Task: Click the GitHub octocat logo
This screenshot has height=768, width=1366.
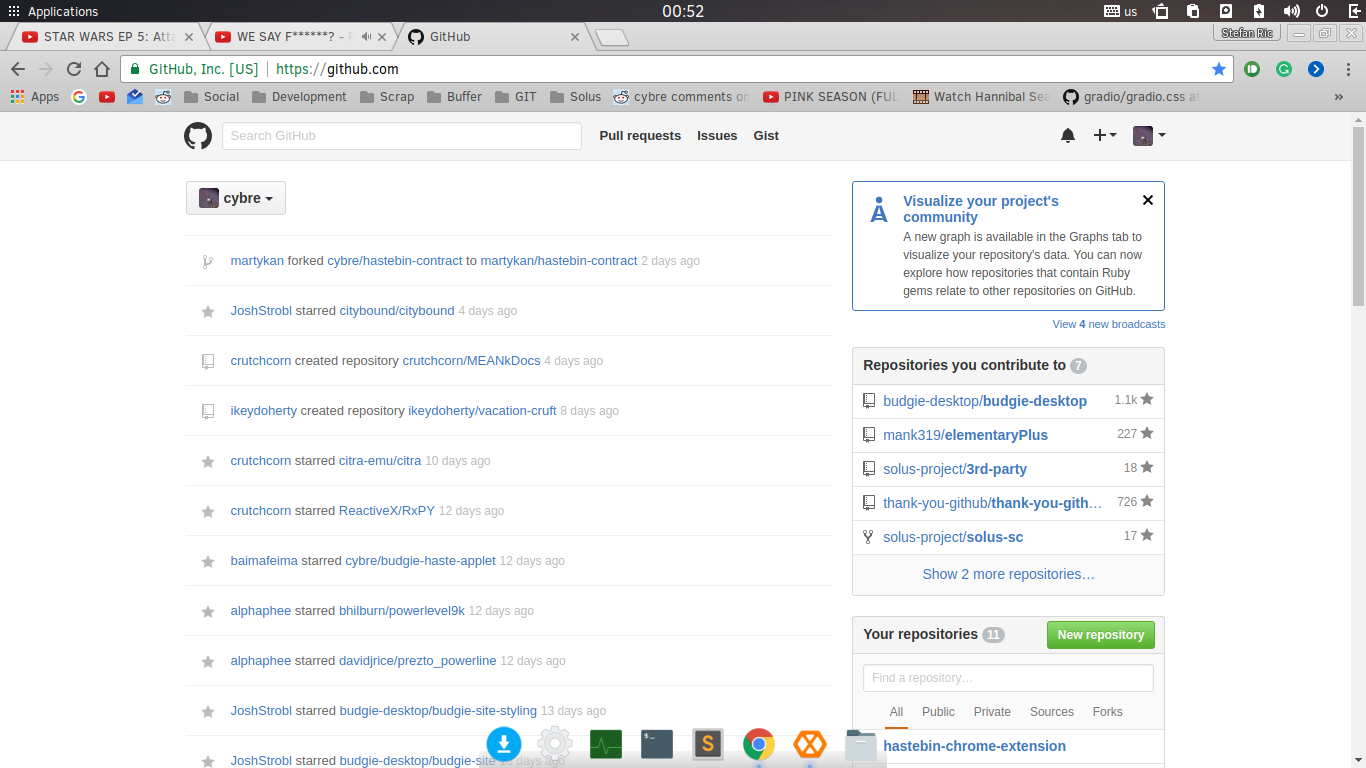Action: (x=198, y=136)
